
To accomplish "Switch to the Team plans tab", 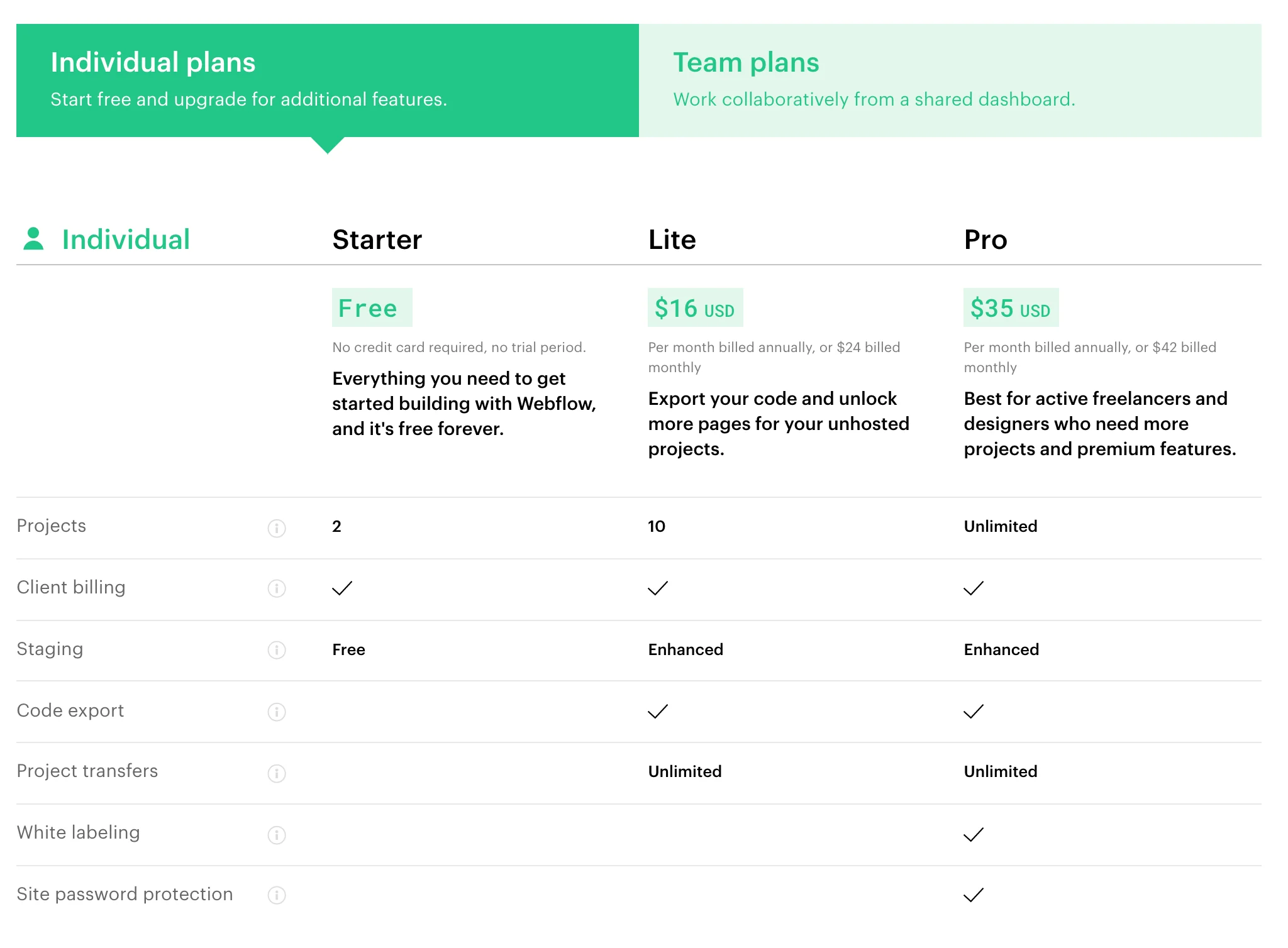I will [950, 80].
